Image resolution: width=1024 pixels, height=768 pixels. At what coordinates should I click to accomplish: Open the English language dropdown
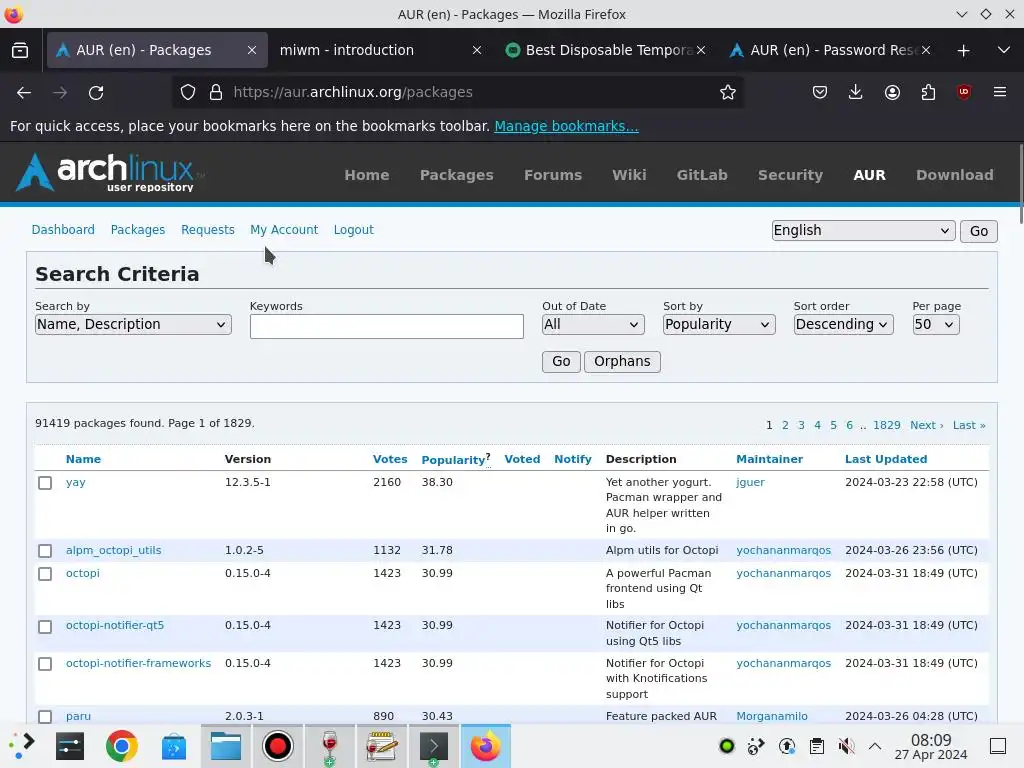pos(863,231)
